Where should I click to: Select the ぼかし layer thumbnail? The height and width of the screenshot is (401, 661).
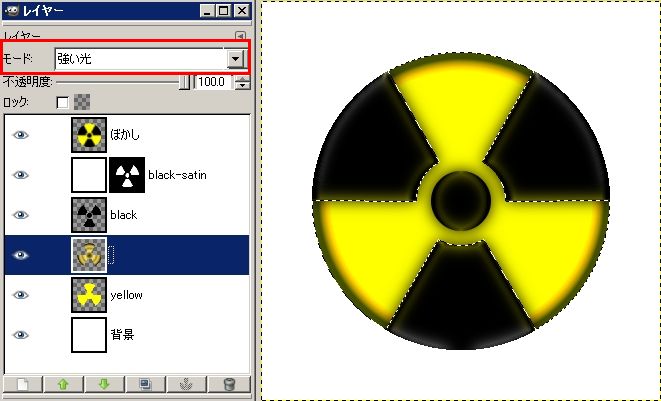click(89, 135)
